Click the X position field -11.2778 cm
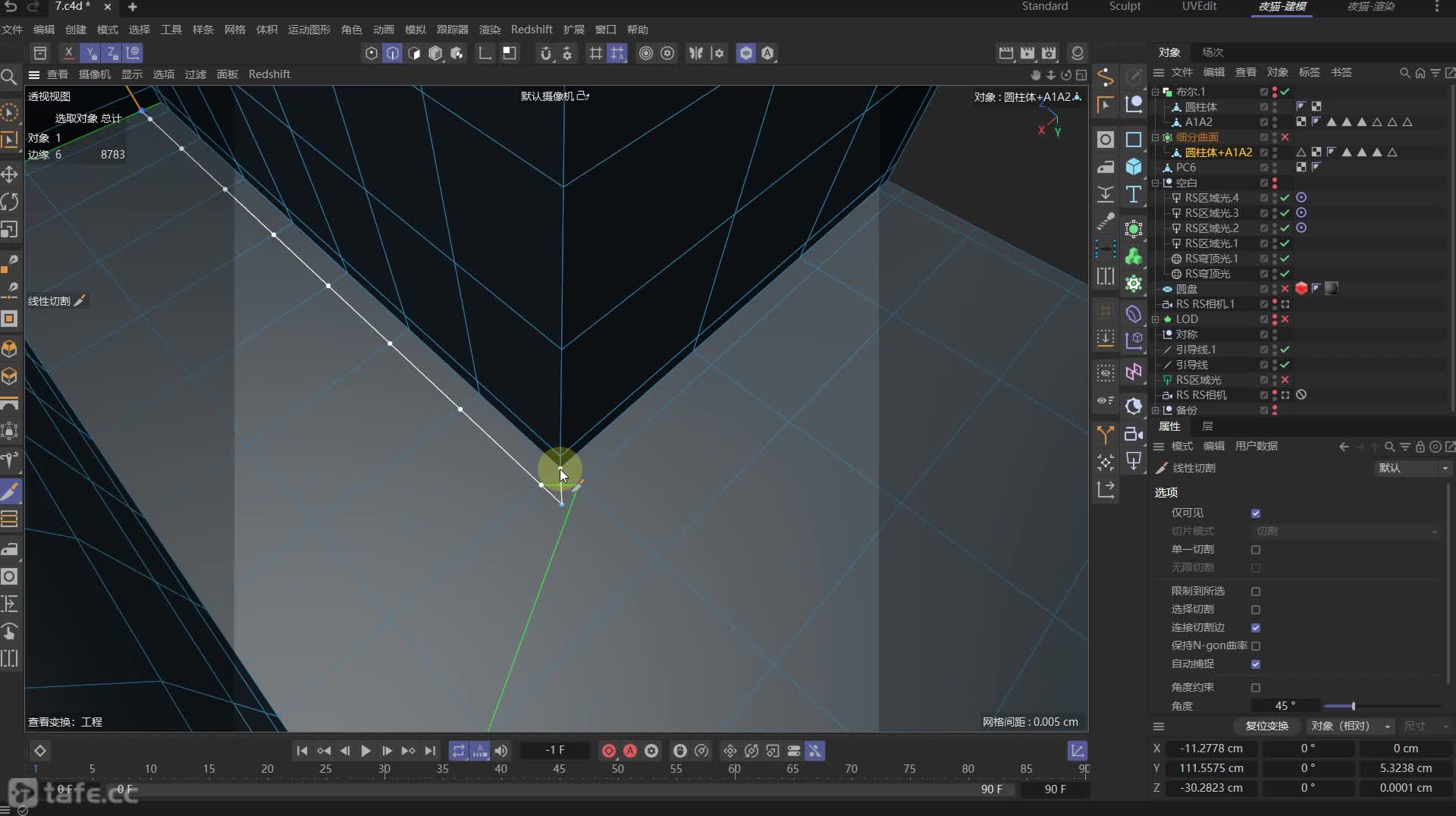 1211,749
